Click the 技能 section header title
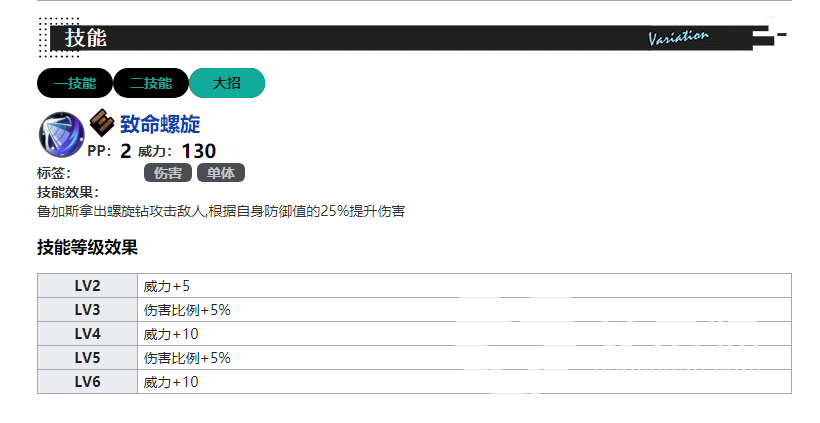The height and width of the screenshot is (423, 820). tap(86, 38)
